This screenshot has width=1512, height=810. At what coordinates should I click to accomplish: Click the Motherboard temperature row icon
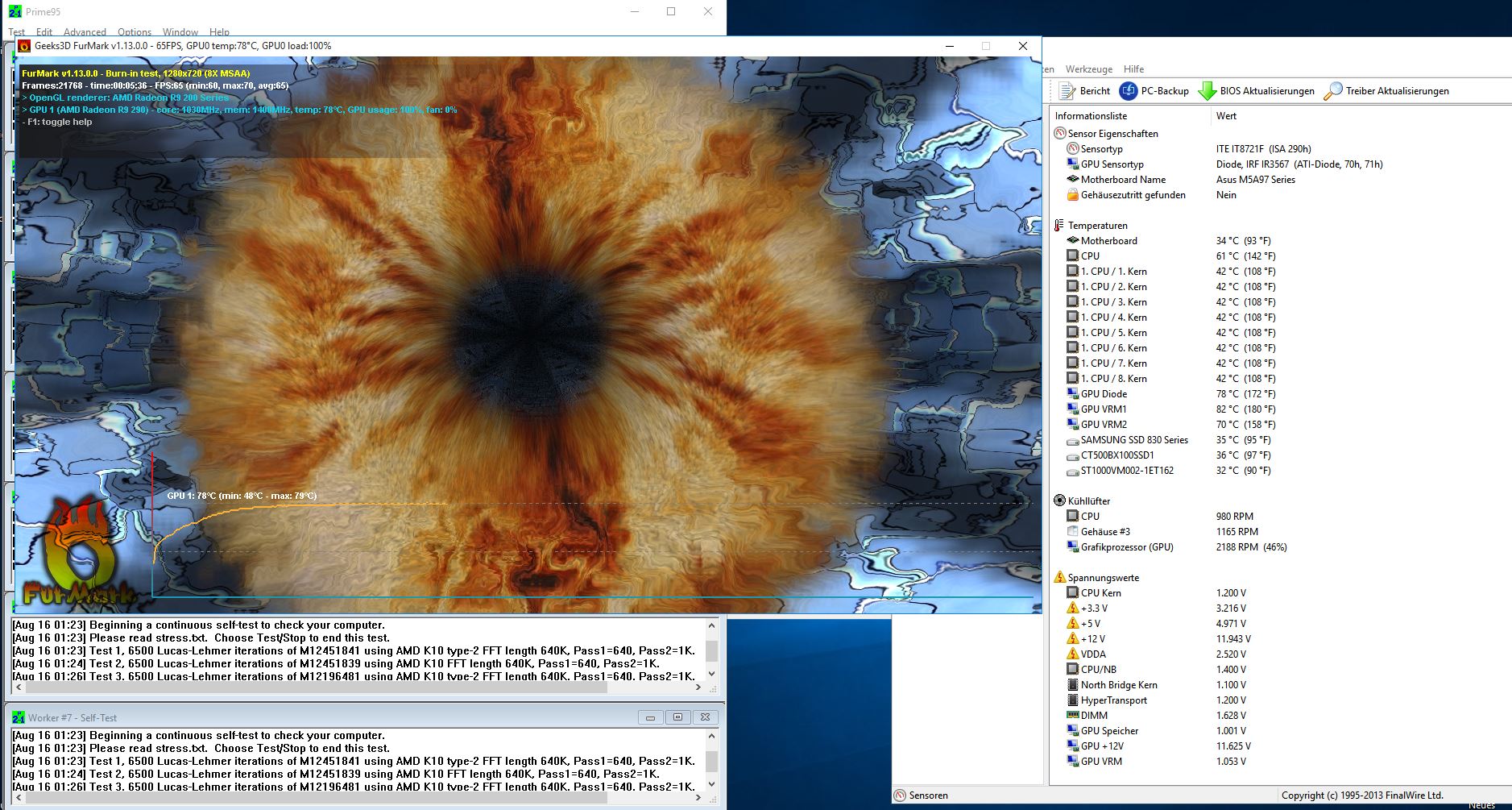click(1073, 241)
